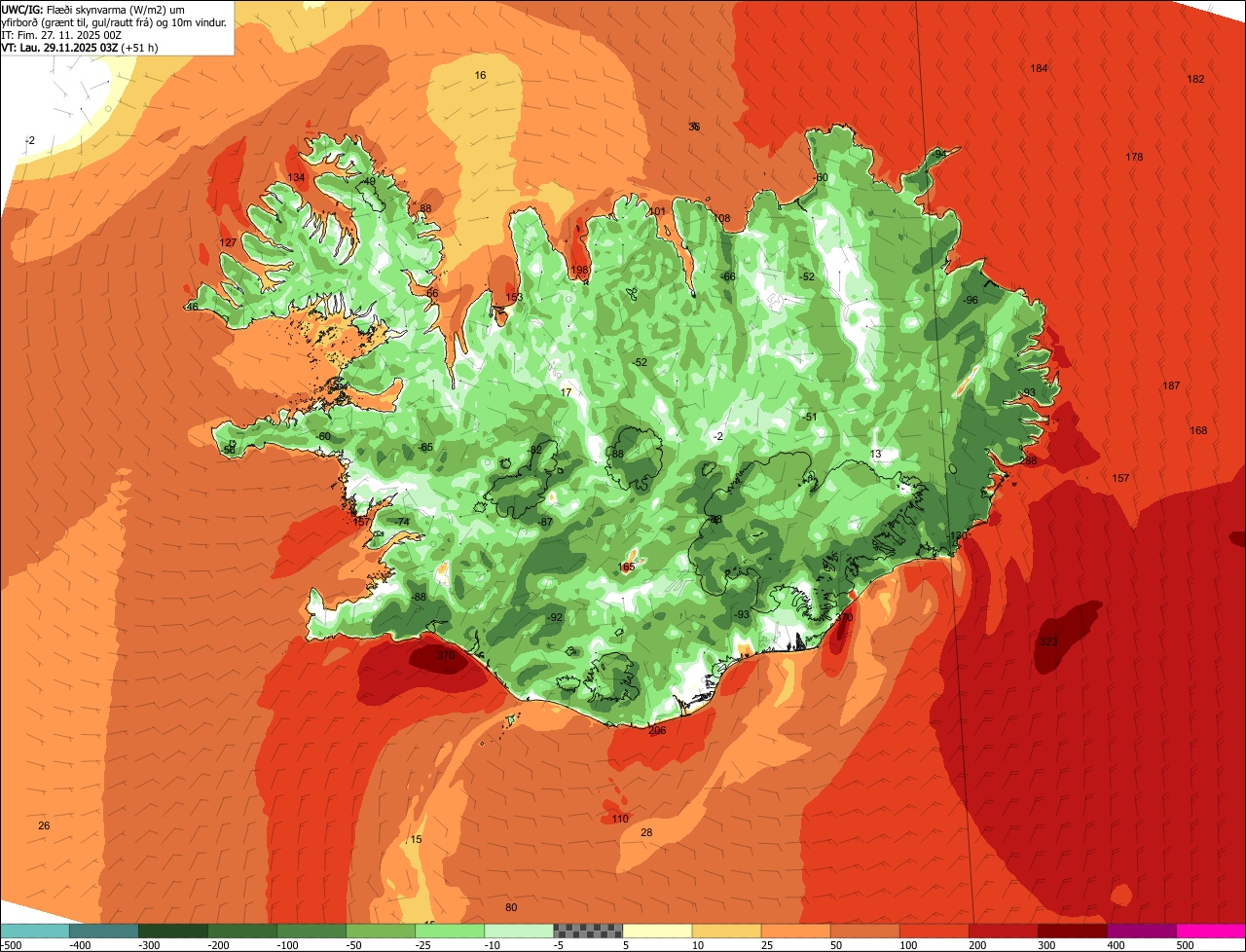Viewport: 1246px width, 952px height.
Task: Select the orange 50 to 100 legend swatch
Action: (x=863, y=931)
